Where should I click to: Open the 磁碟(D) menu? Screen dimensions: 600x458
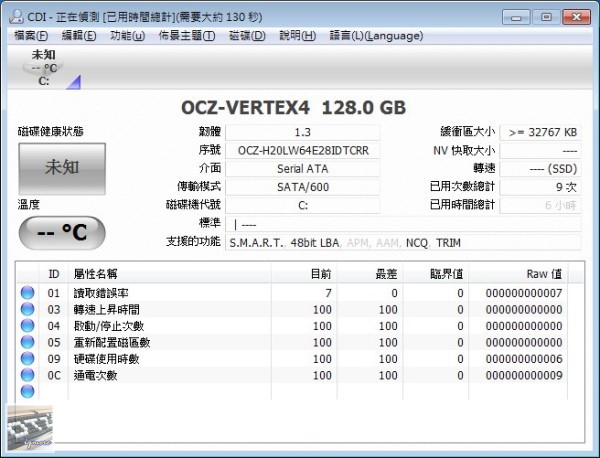coord(247,36)
